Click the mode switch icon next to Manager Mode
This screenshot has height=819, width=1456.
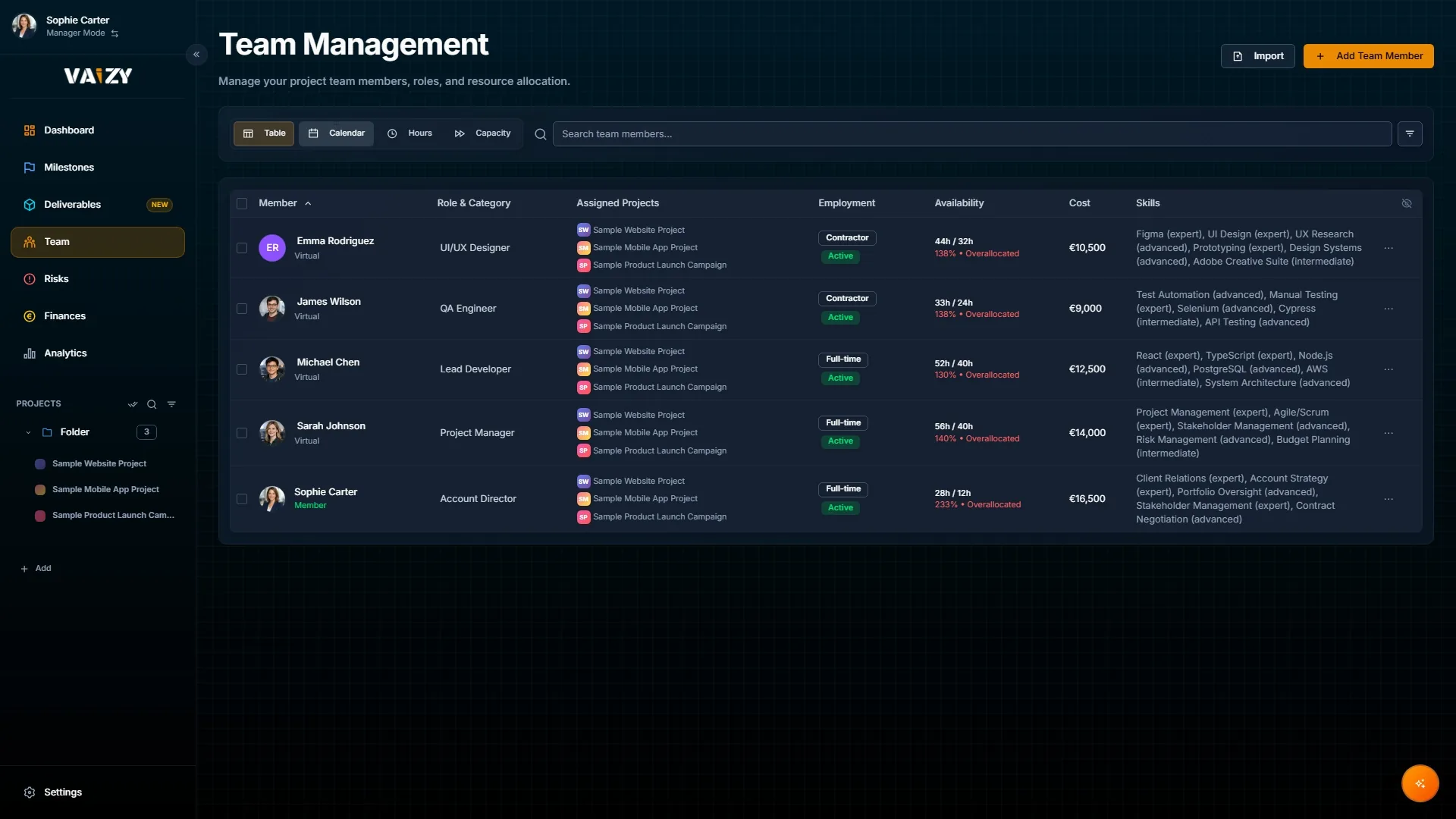click(115, 33)
